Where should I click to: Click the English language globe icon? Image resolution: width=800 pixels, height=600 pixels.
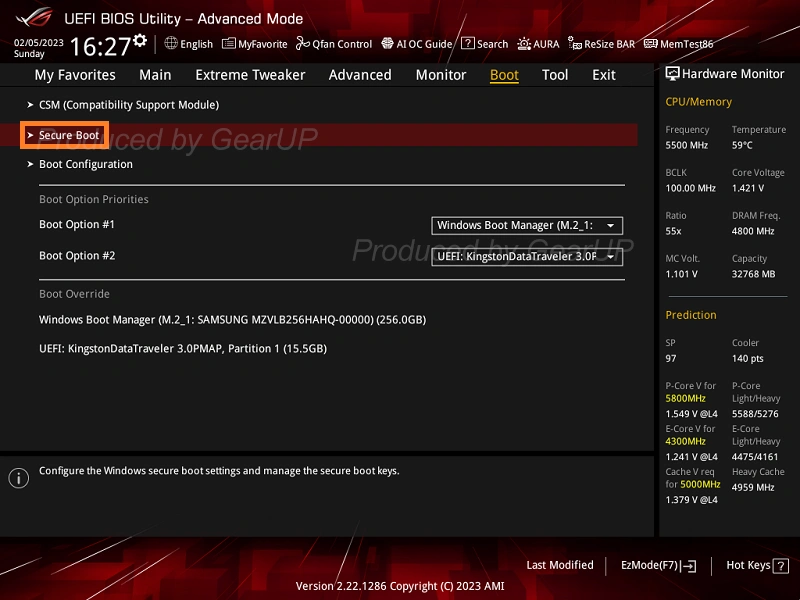171,43
